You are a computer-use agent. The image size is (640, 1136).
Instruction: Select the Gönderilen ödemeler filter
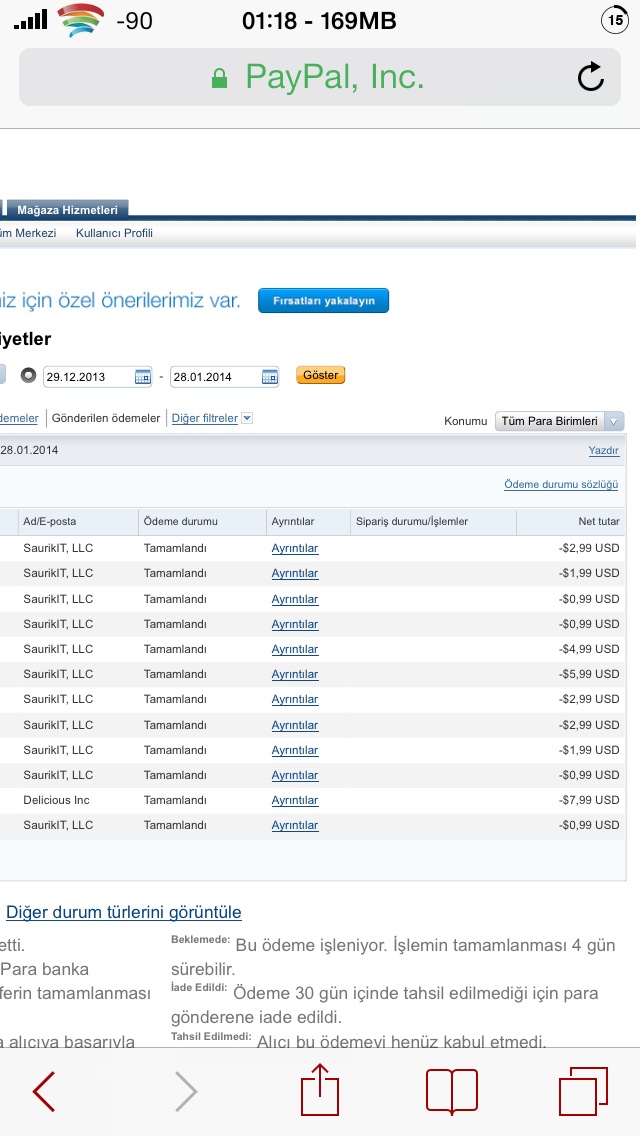click(x=106, y=418)
